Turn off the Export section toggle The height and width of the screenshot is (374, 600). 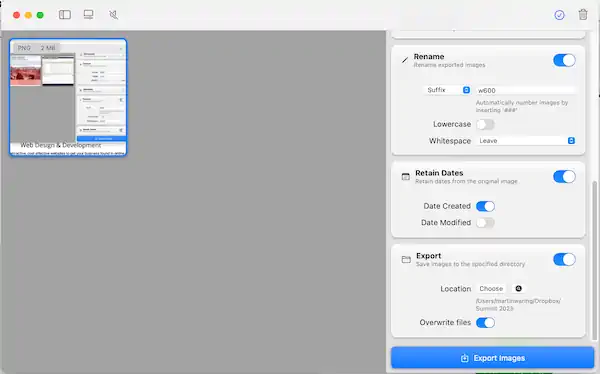(x=564, y=260)
